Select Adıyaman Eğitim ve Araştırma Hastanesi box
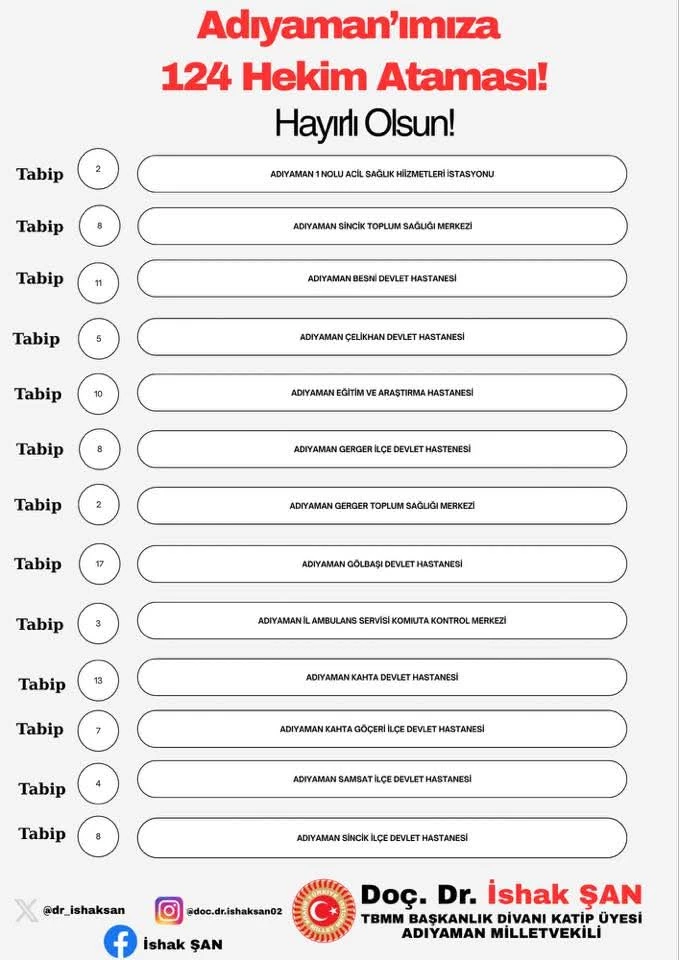679x960 pixels. coord(382,393)
